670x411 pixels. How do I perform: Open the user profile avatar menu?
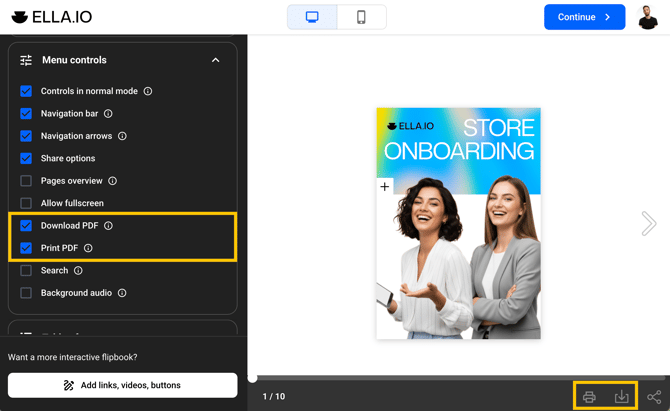(648, 17)
